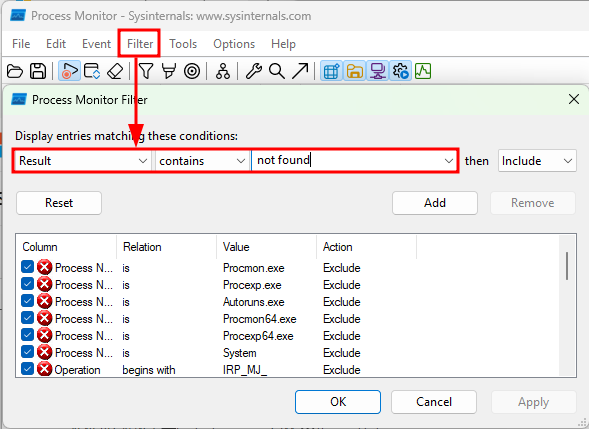Open the Filter menu
This screenshot has height=429, width=589.
pyautogui.click(x=140, y=44)
